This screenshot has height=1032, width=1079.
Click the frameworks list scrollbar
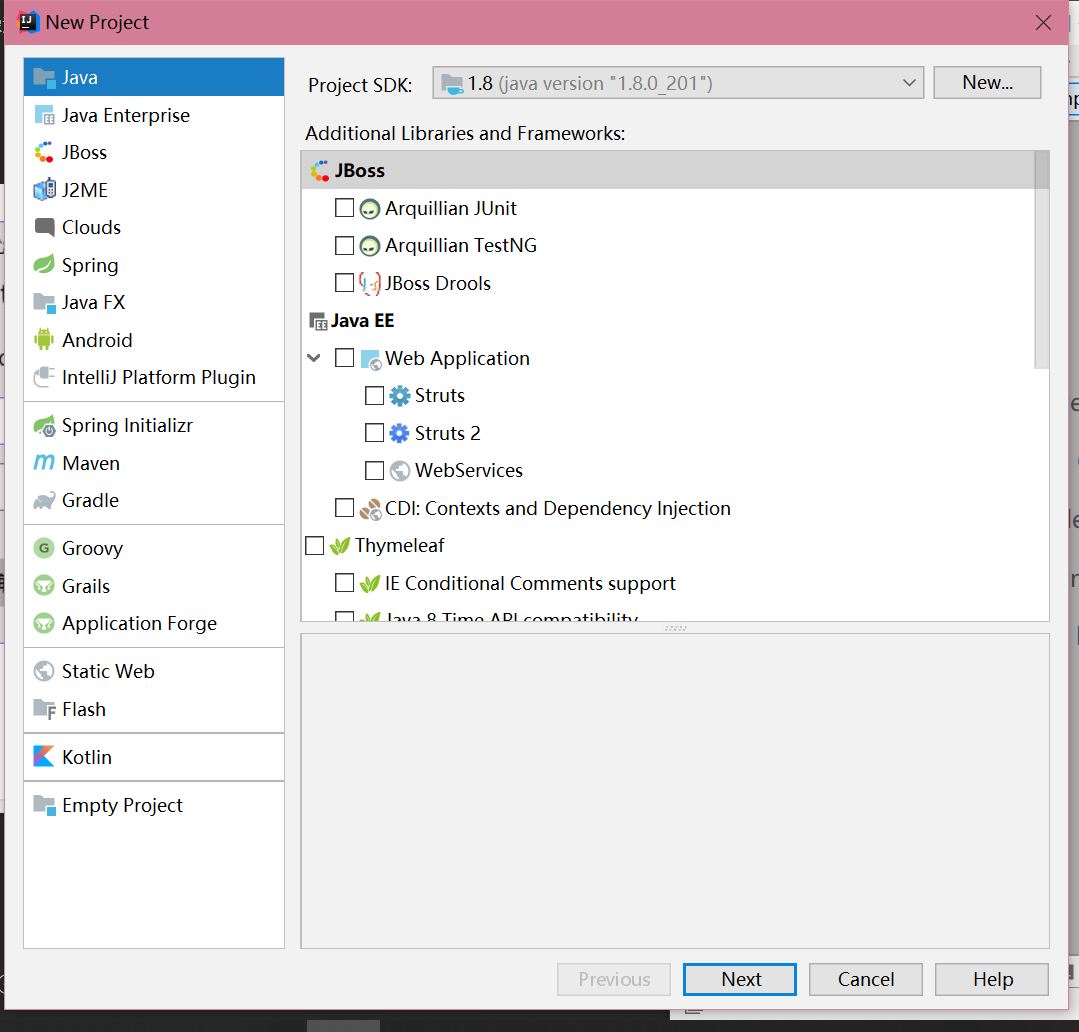(1042, 260)
